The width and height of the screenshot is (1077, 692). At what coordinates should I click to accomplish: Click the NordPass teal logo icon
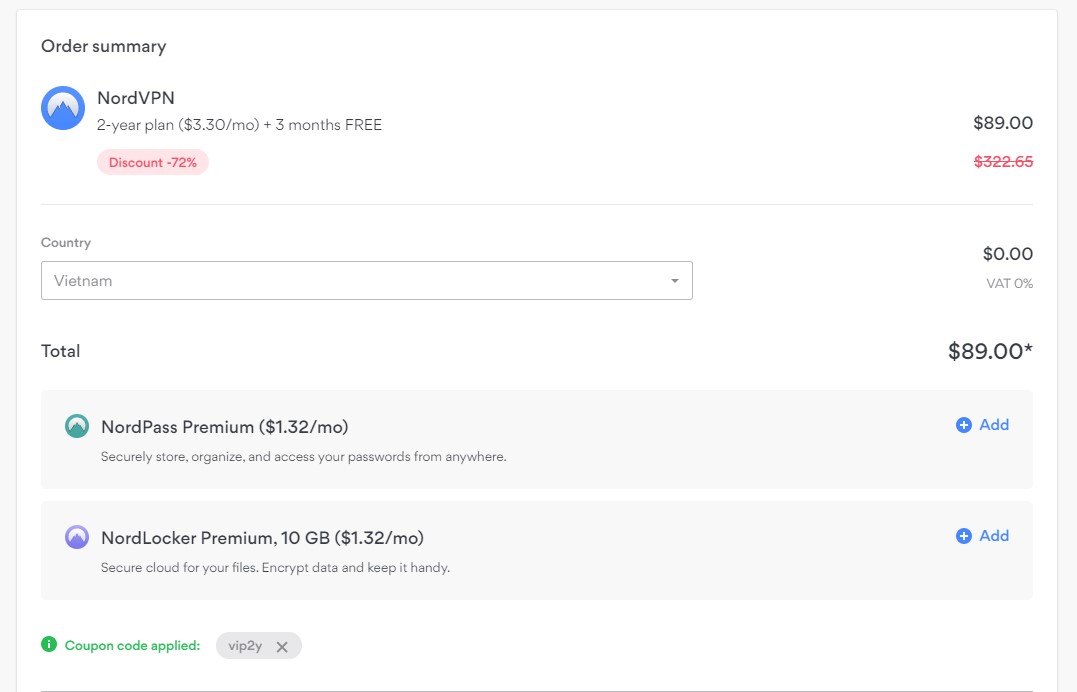77,426
